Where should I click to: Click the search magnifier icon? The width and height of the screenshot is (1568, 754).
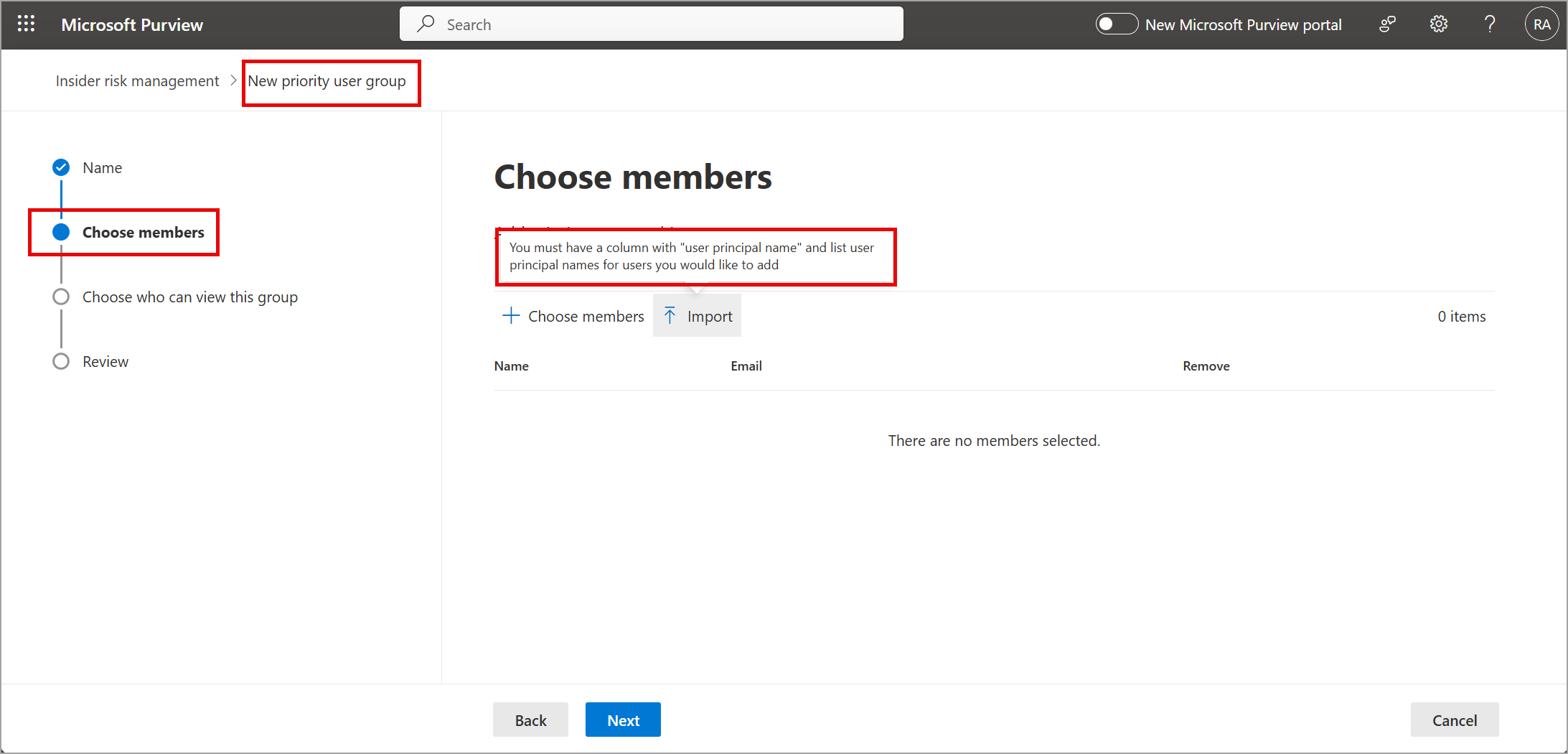[426, 24]
